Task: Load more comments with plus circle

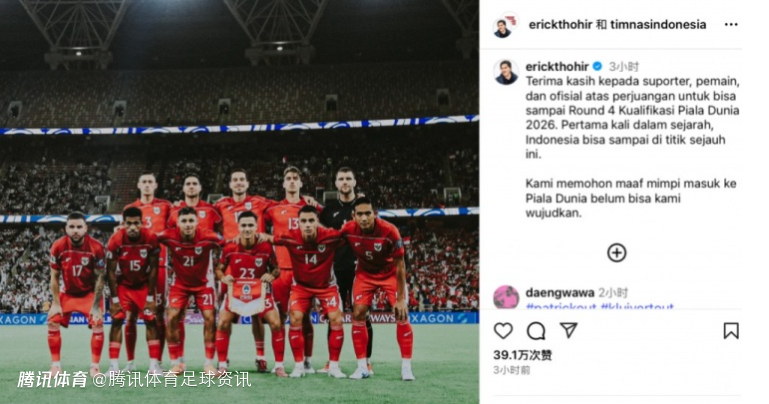Action: pos(616,253)
